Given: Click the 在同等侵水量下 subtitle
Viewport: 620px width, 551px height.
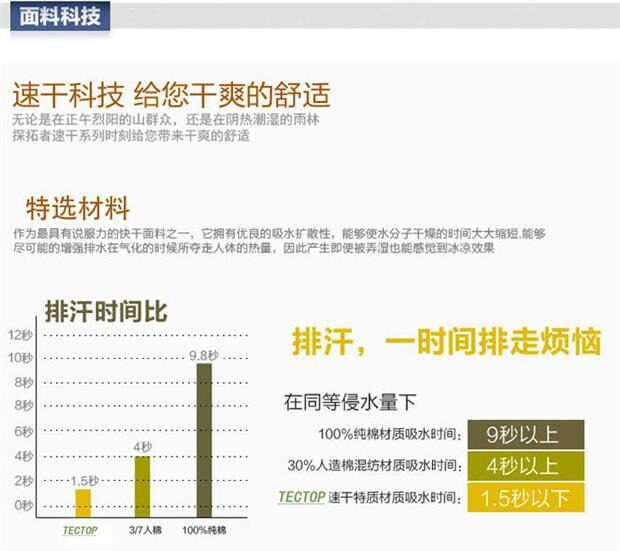Looking at the screenshot, I should [x=350, y=402].
